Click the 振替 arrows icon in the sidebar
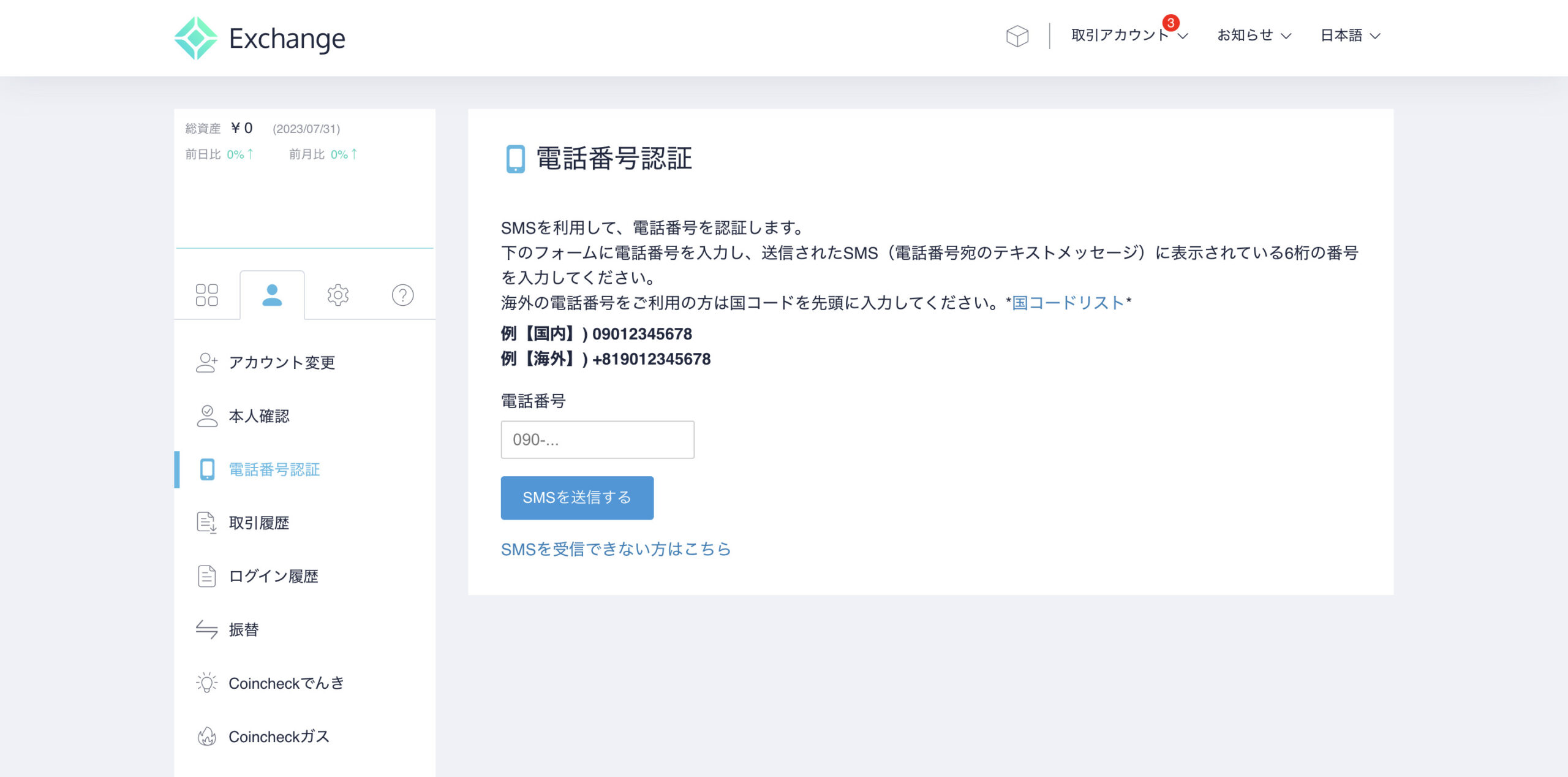This screenshot has width=1568, height=777. pyautogui.click(x=206, y=629)
